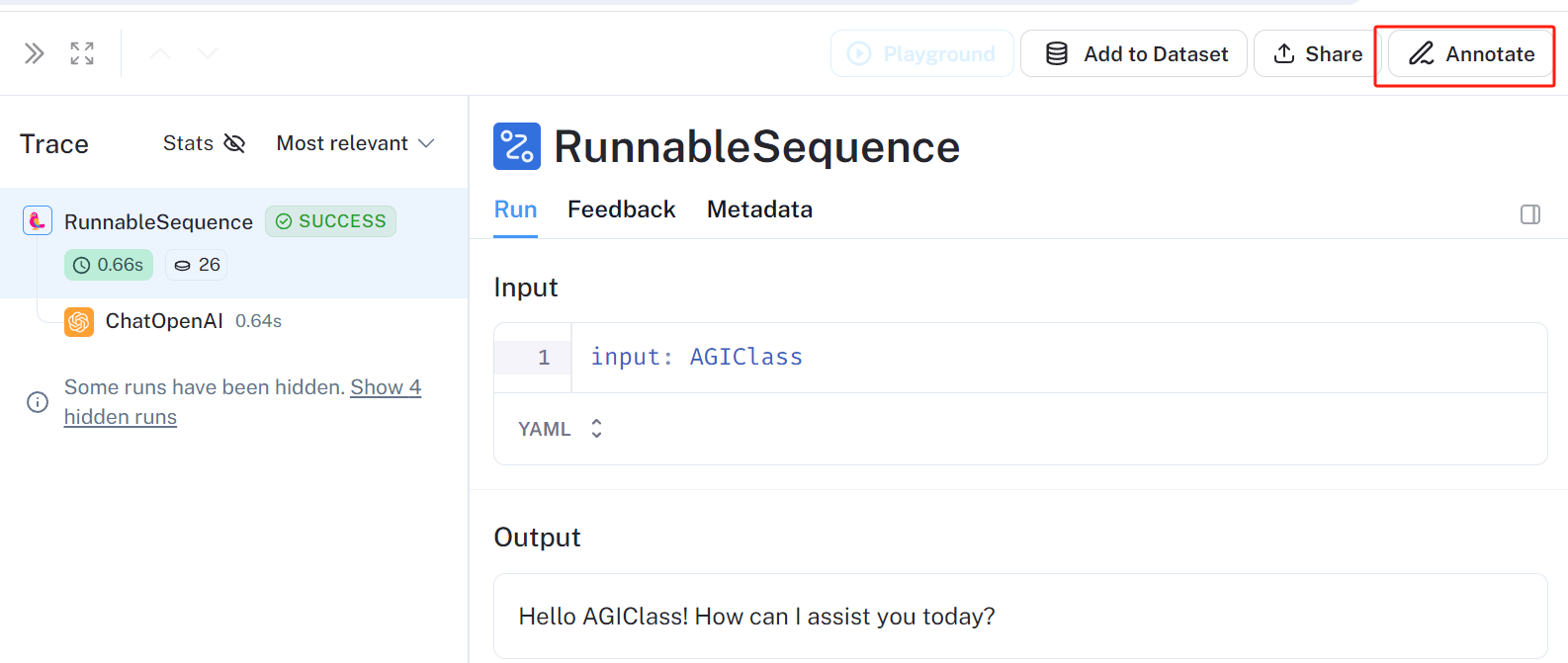Click the RunnableSequence parrot icon in trace

click(x=38, y=220)
